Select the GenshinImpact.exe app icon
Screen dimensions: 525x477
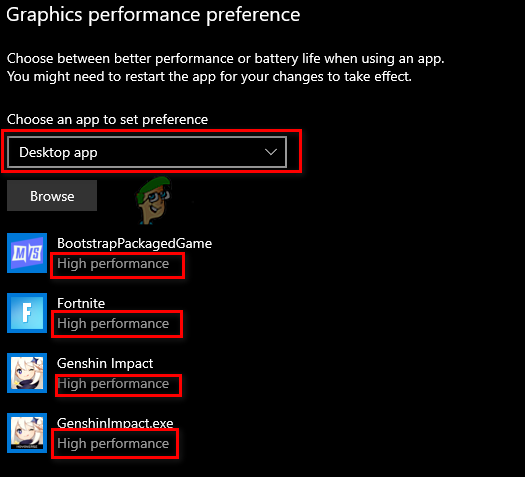(27, 432)
